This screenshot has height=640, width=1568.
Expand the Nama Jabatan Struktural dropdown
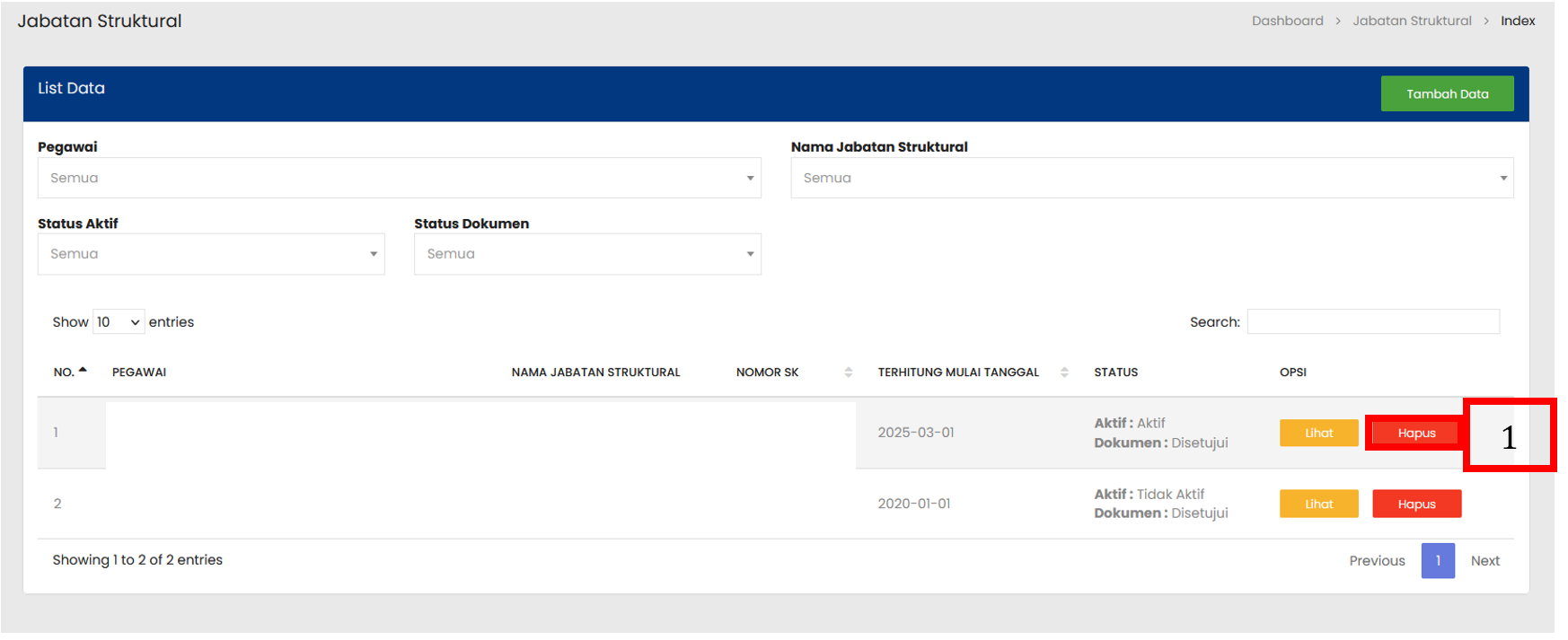click(x=1151, y=178)
